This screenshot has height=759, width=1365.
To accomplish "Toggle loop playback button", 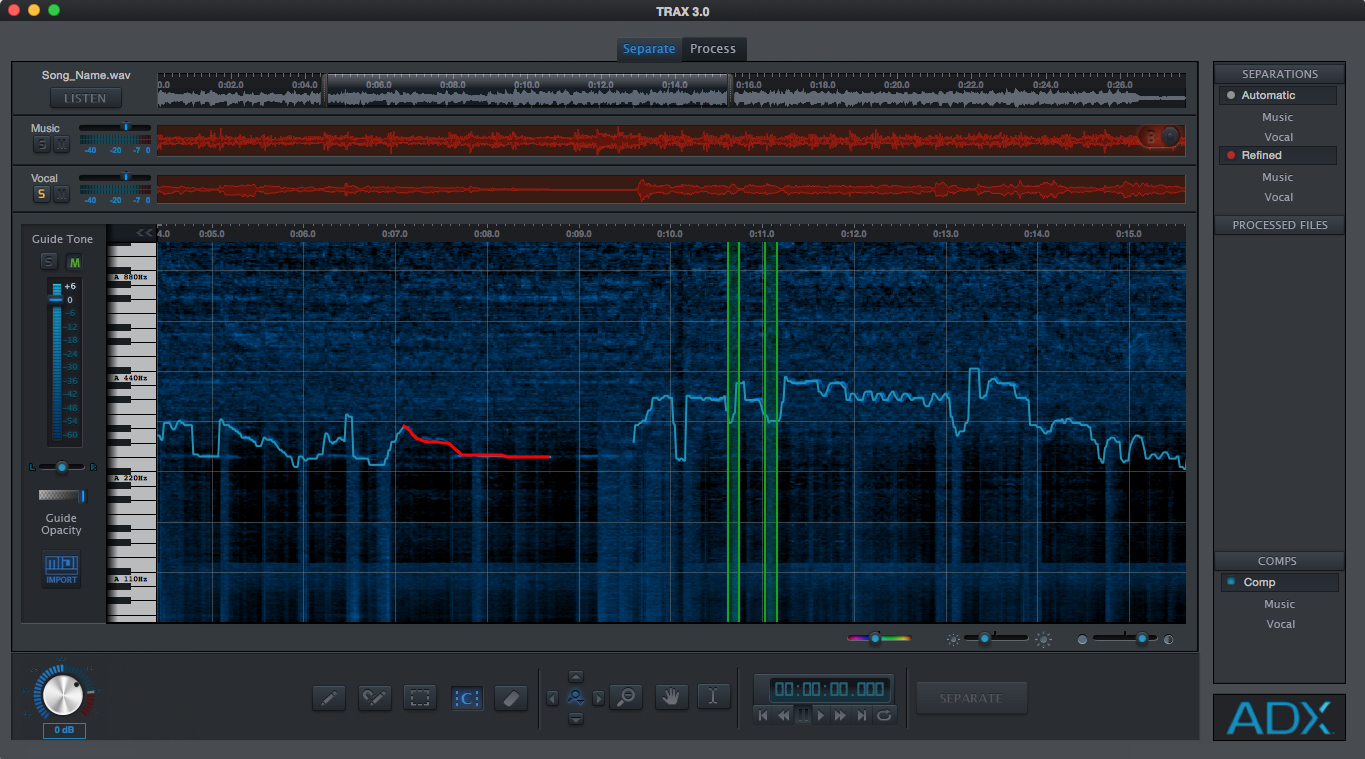I will click(x=883, y=715).
